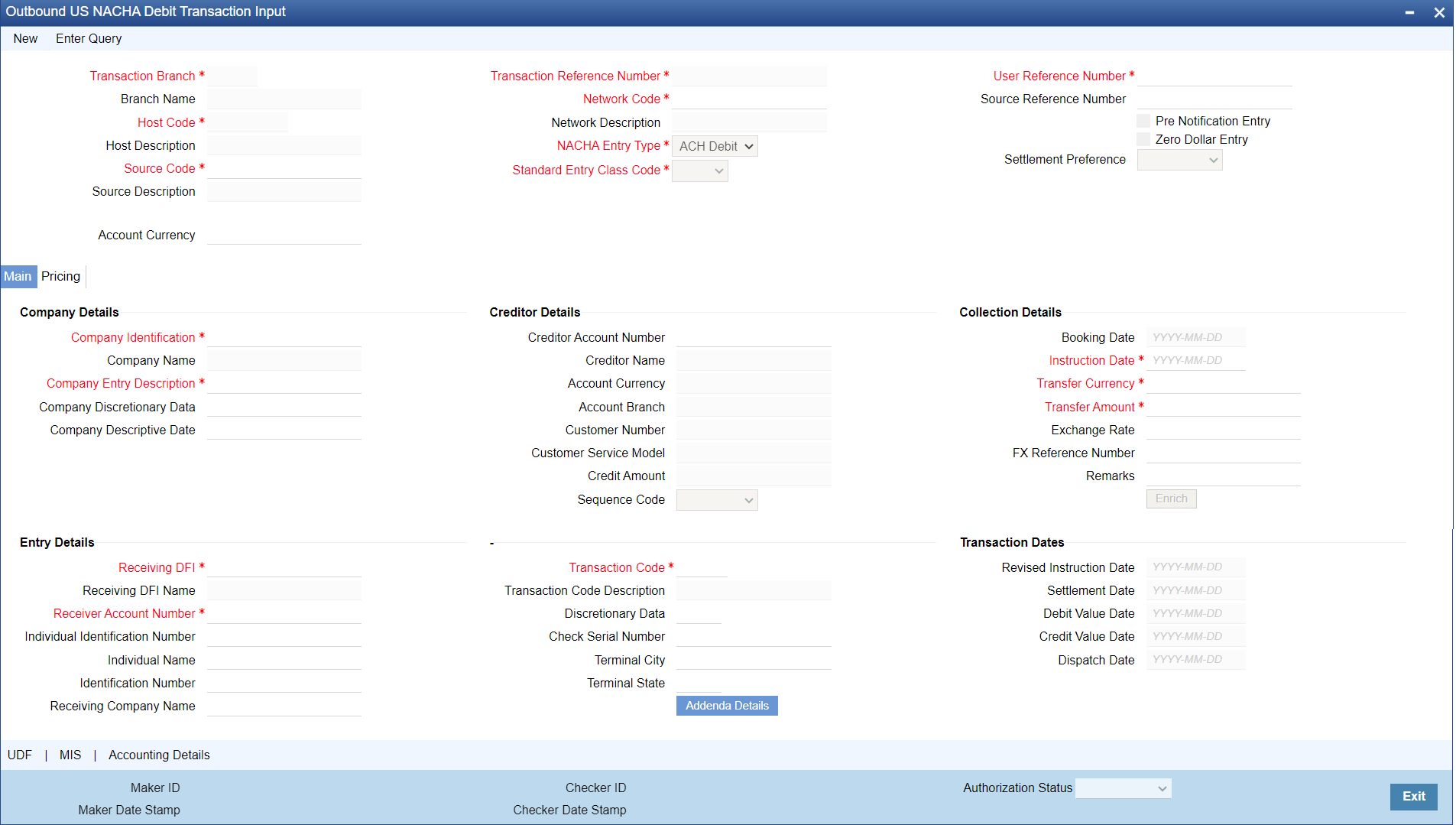Click the Credit Value Date field
The height and width of the screenshot is (825, 1456).
pos(1195,637)
